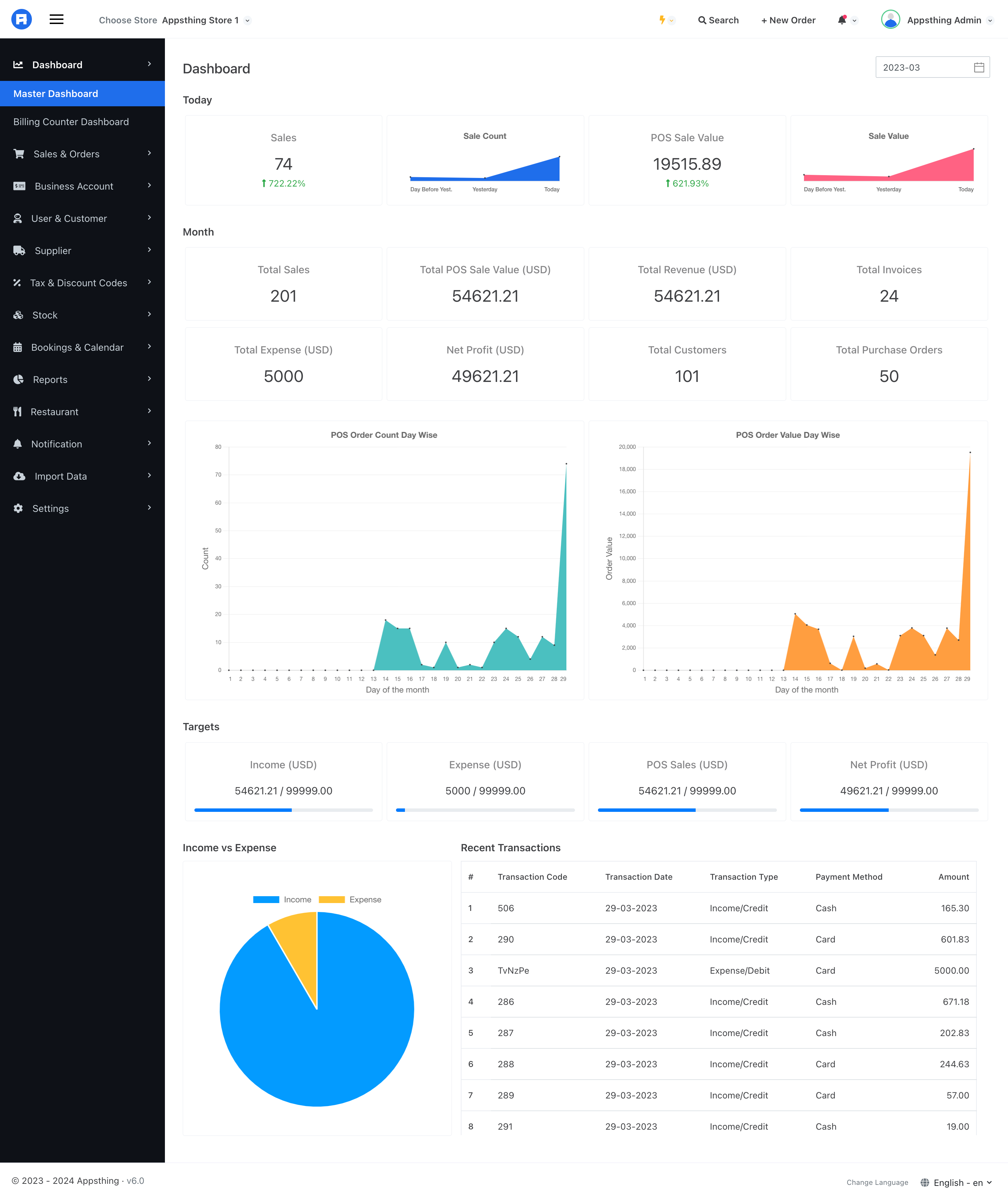
Task: Click the globe language icon in footer
Action: [924, 1182]
